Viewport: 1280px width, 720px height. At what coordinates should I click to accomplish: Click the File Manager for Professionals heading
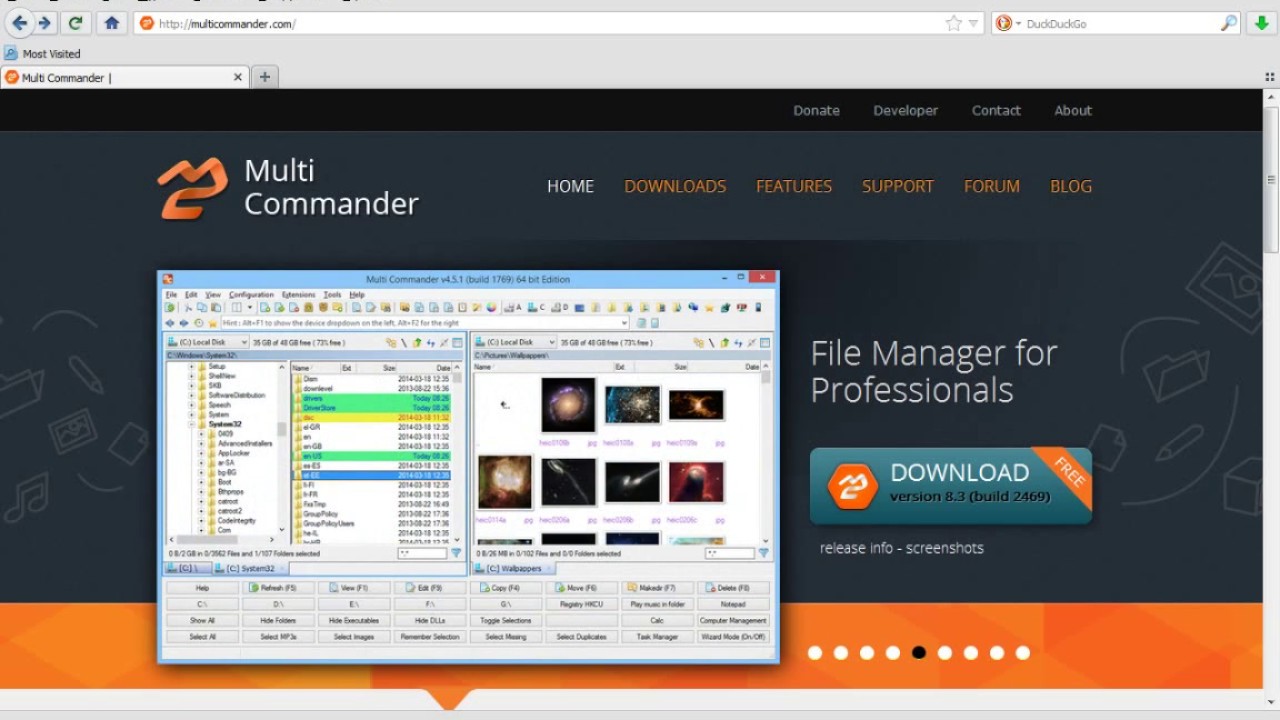click(x=933, y=371)
